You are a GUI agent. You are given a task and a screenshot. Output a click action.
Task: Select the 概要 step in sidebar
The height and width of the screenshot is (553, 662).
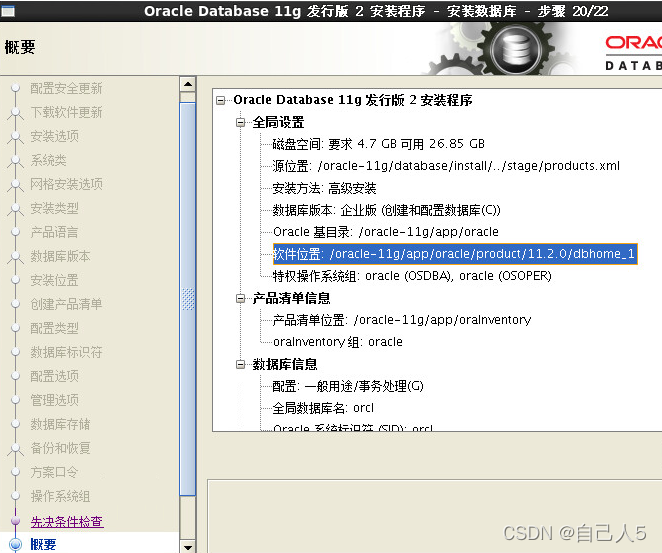pyautogui.click(x=43, y=544)
